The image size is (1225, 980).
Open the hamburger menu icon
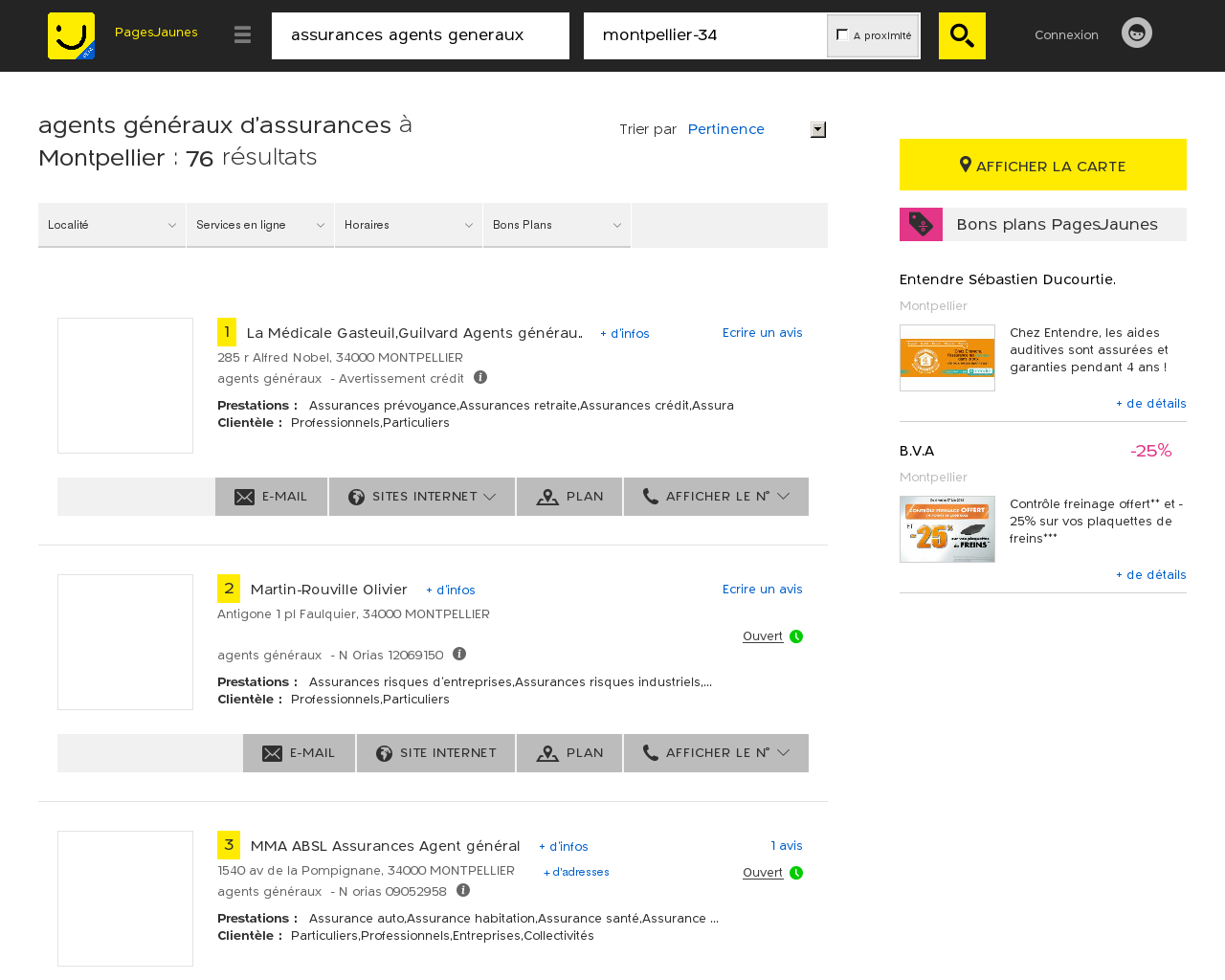click(x=242, y=34)
